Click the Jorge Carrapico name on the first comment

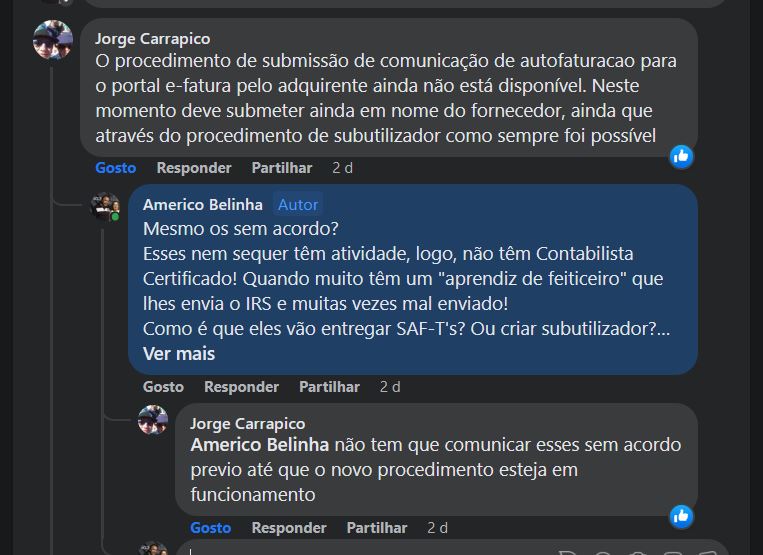[152, 38]
